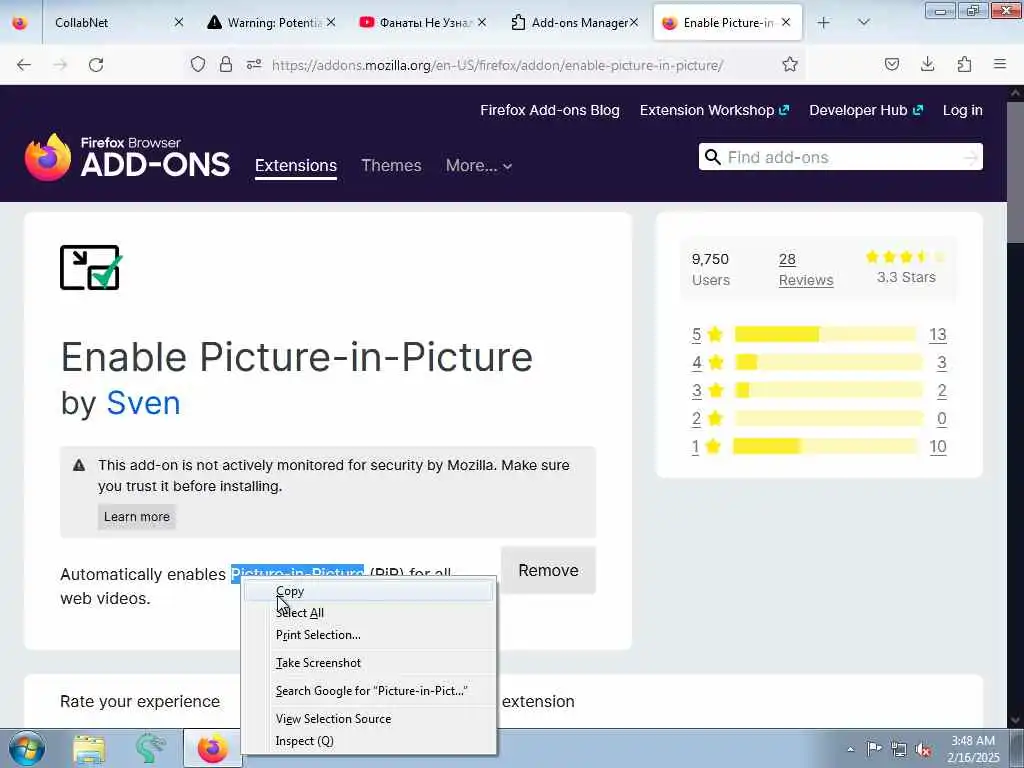Open the 10 one-star reviews count link
The height and width of the screenshot is (768, 1024).
pyautogui.click(x=938, y=447)
